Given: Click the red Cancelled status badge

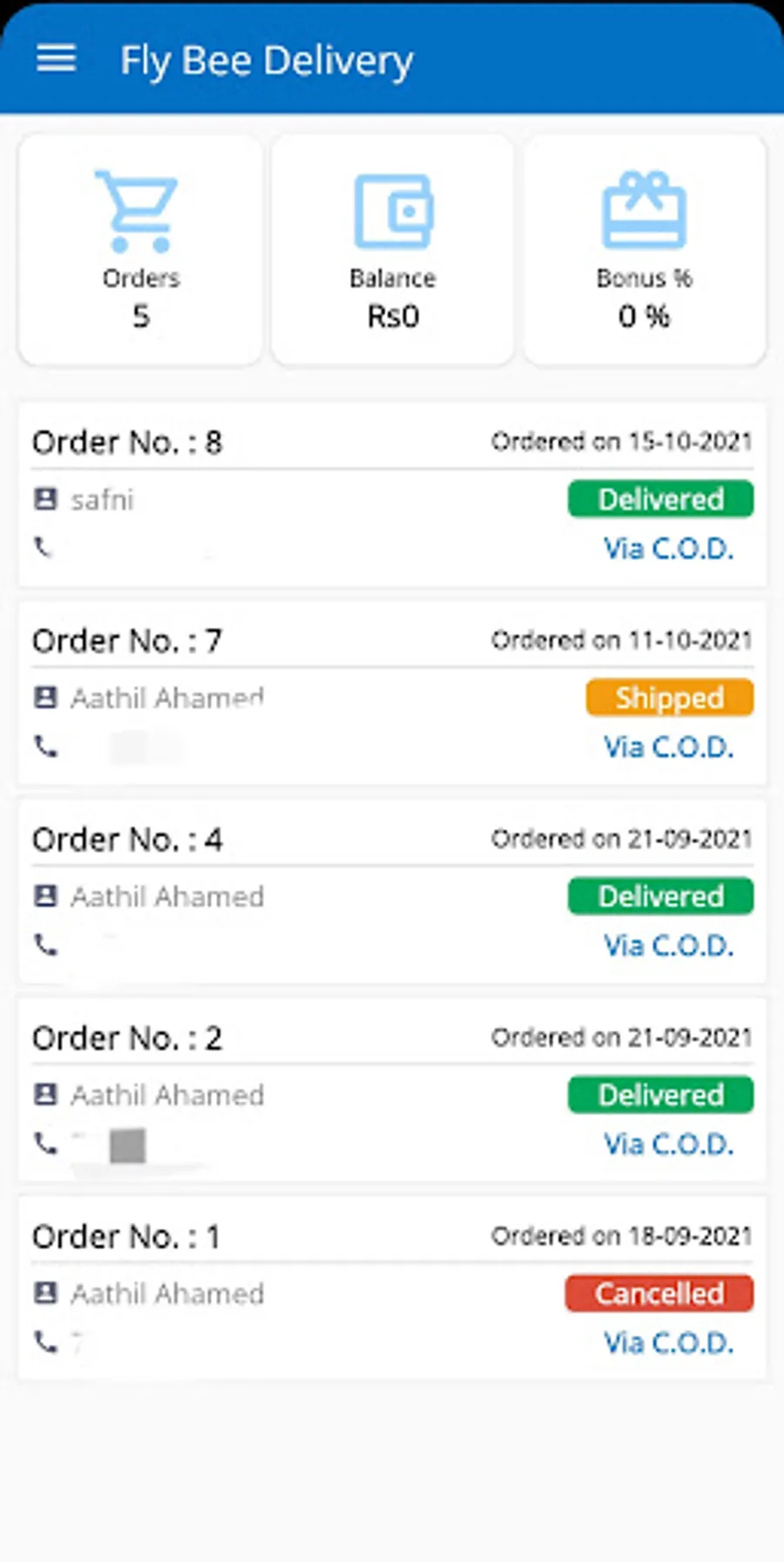Looking at the screenshot, I should point(659,1294).
